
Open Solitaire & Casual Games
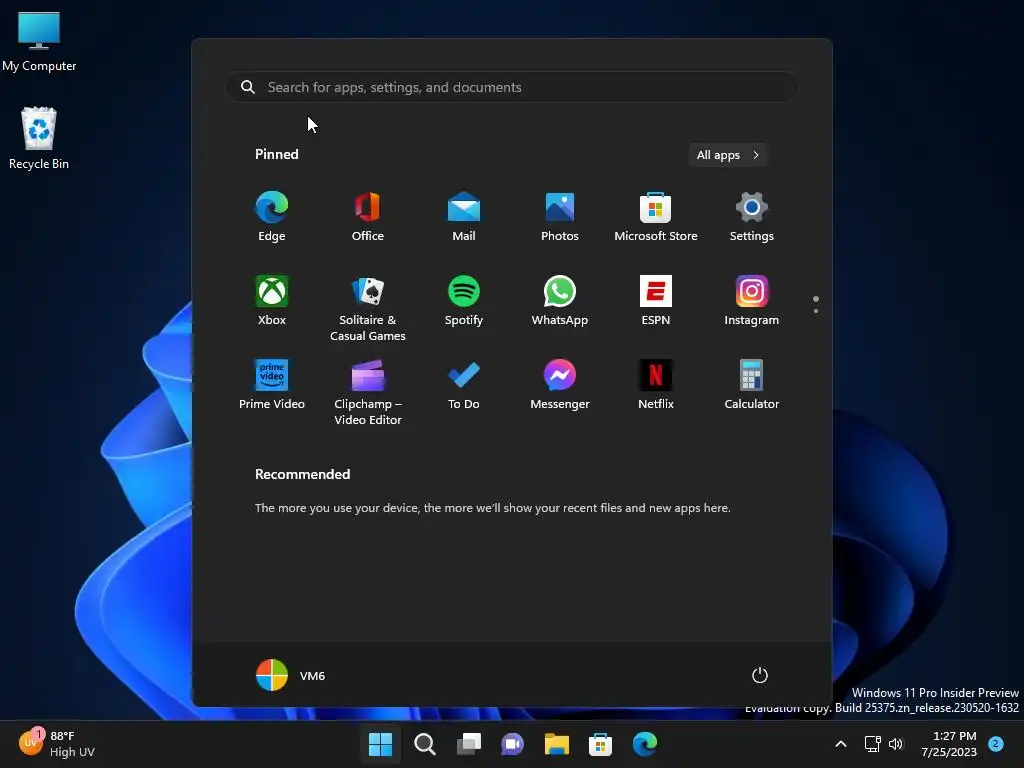(x=368, y=308)
